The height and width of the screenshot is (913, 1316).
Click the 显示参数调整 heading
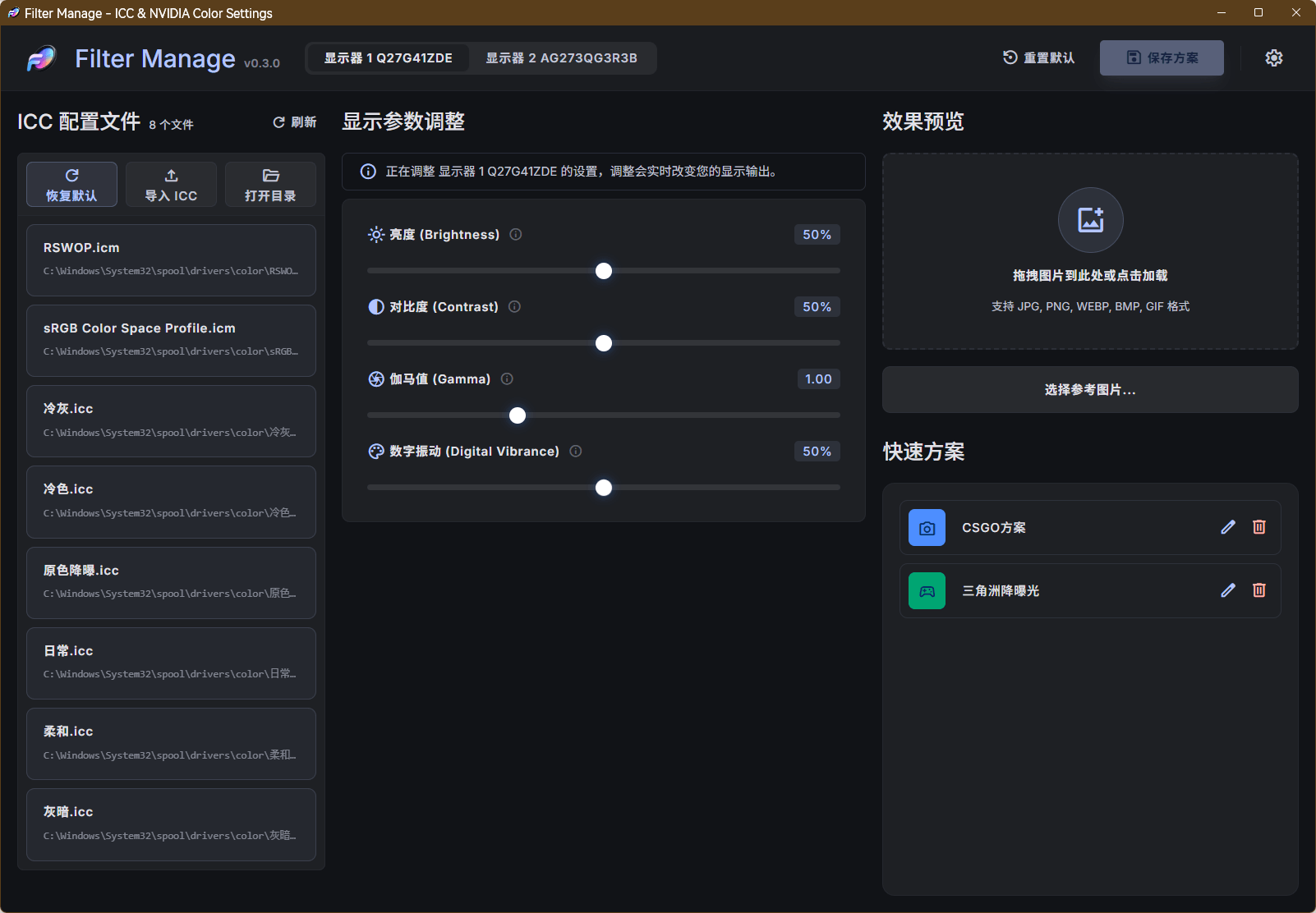pyautogui.click(x=403, y=122)
